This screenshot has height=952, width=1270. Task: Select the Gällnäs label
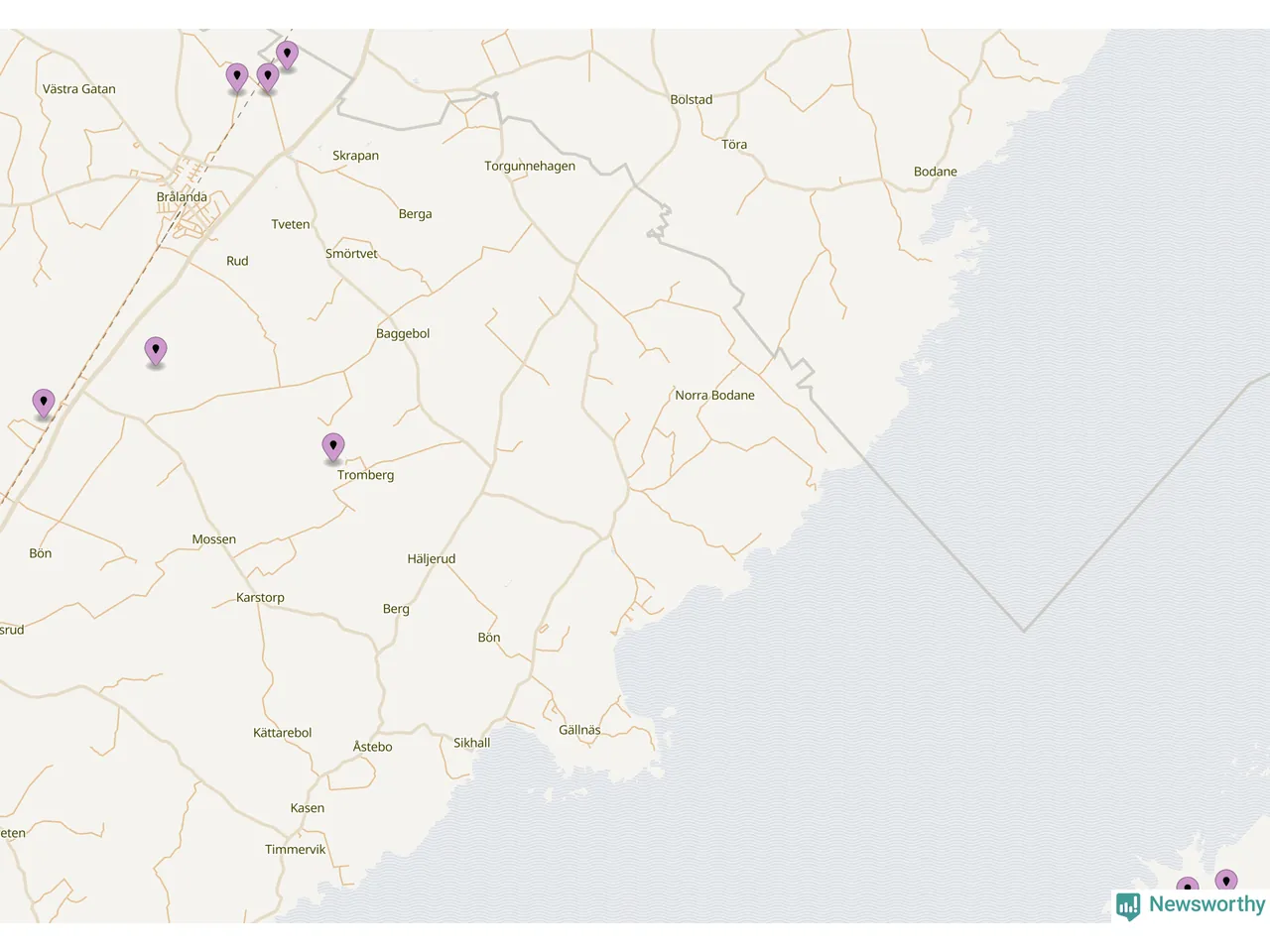(579, 730)
